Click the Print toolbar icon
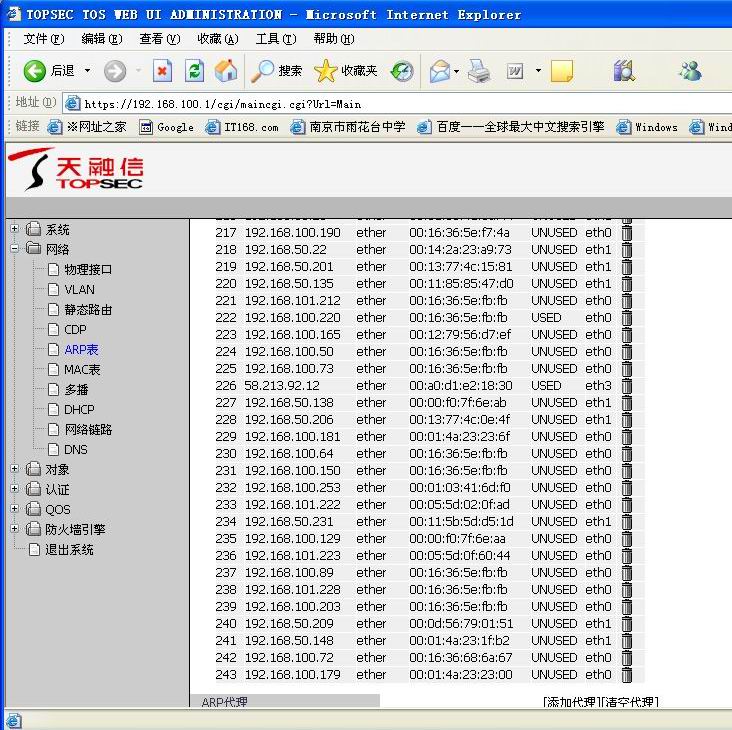The image size is (732, 730). coord(479,70)
